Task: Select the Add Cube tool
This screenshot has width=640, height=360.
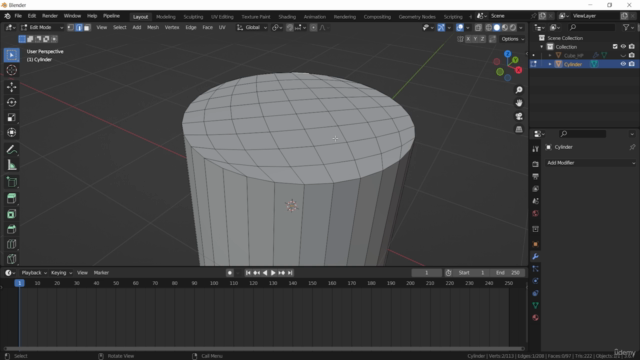Action: pyautogui.click(x=11, y=182)
